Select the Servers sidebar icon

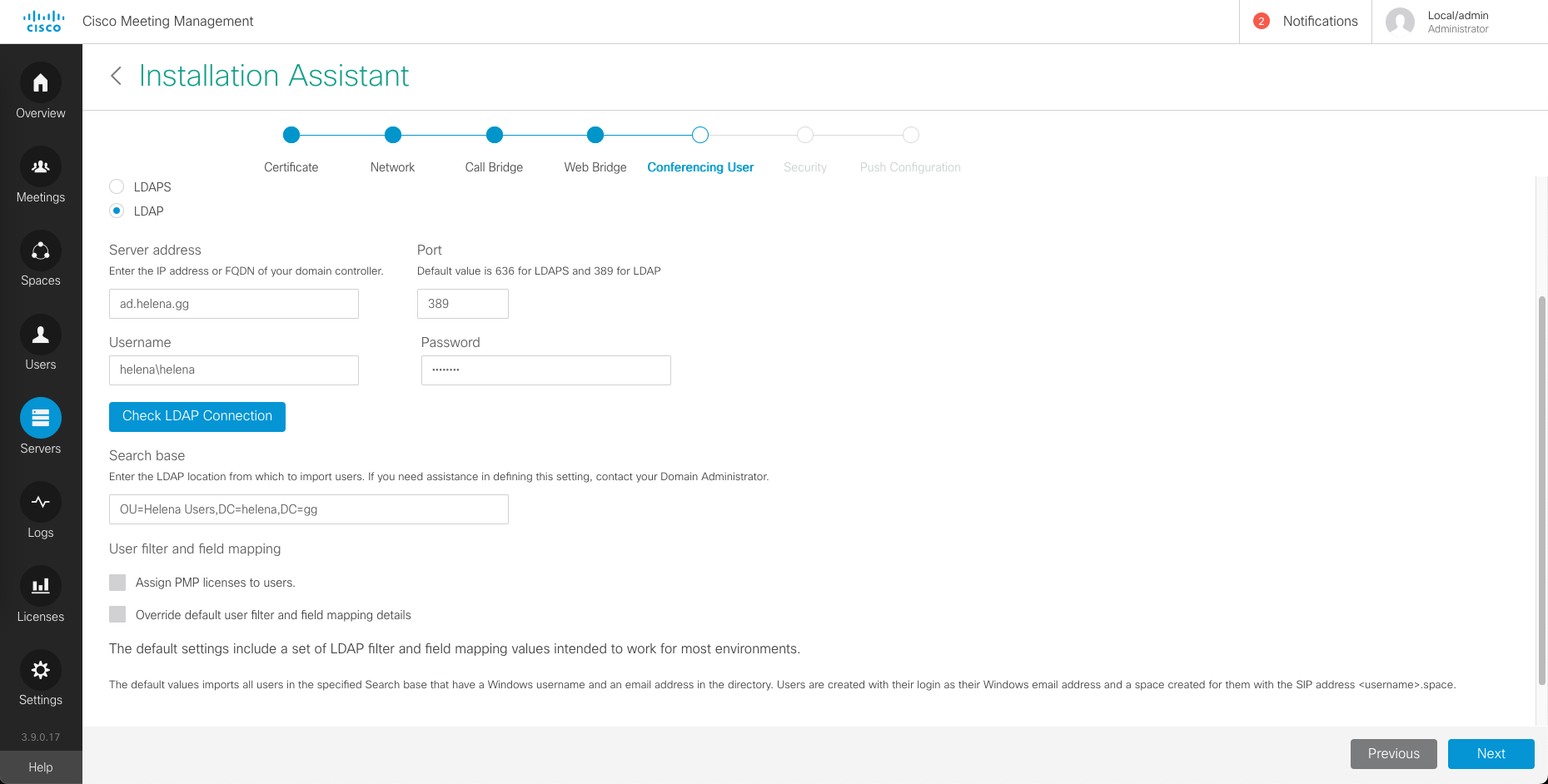coord(40,419)
